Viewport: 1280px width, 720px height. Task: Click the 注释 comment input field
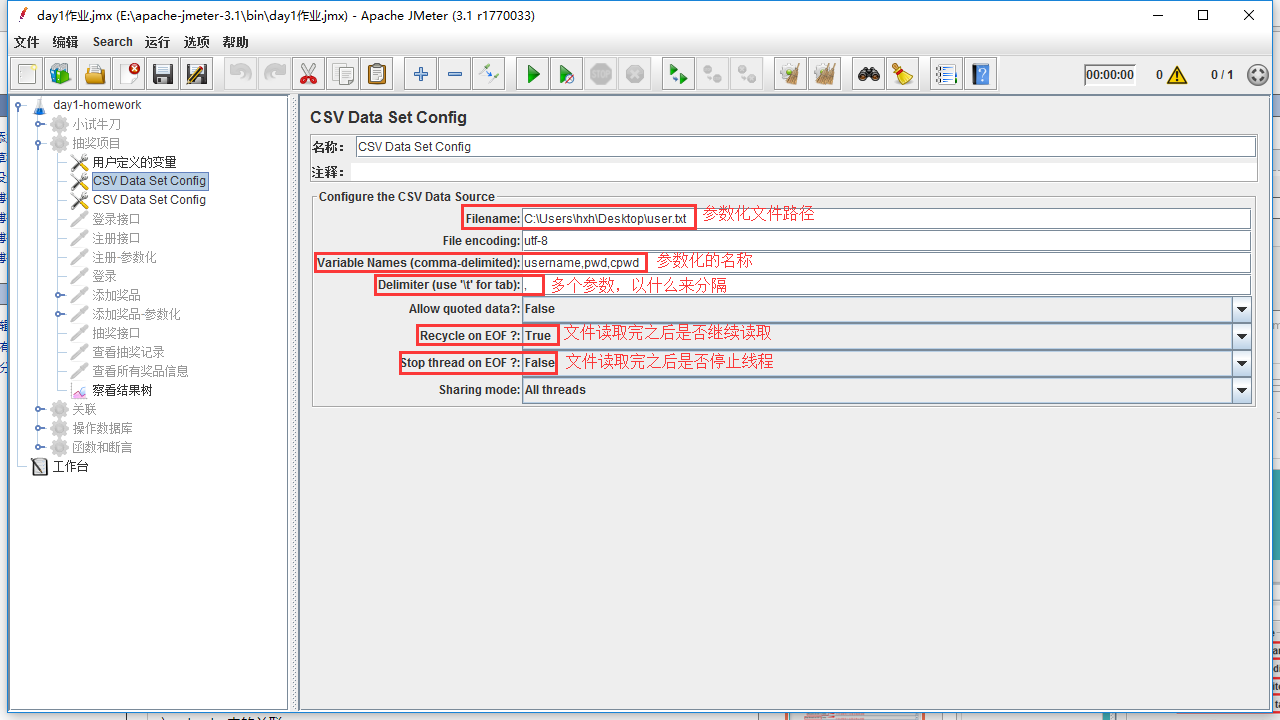click(803, 172)
